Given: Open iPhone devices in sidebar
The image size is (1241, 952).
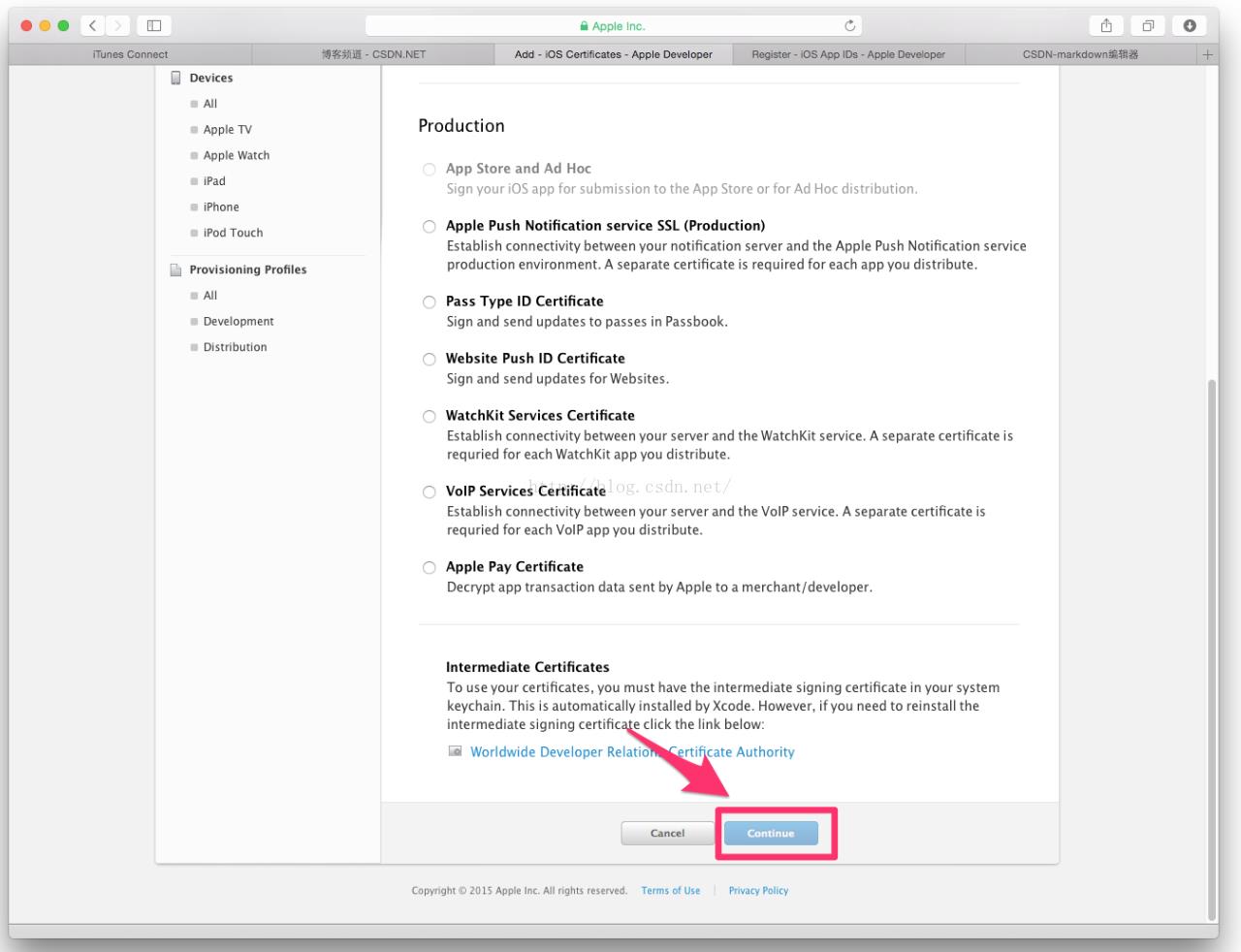Looking at the screenshot, I should (221, 206).
